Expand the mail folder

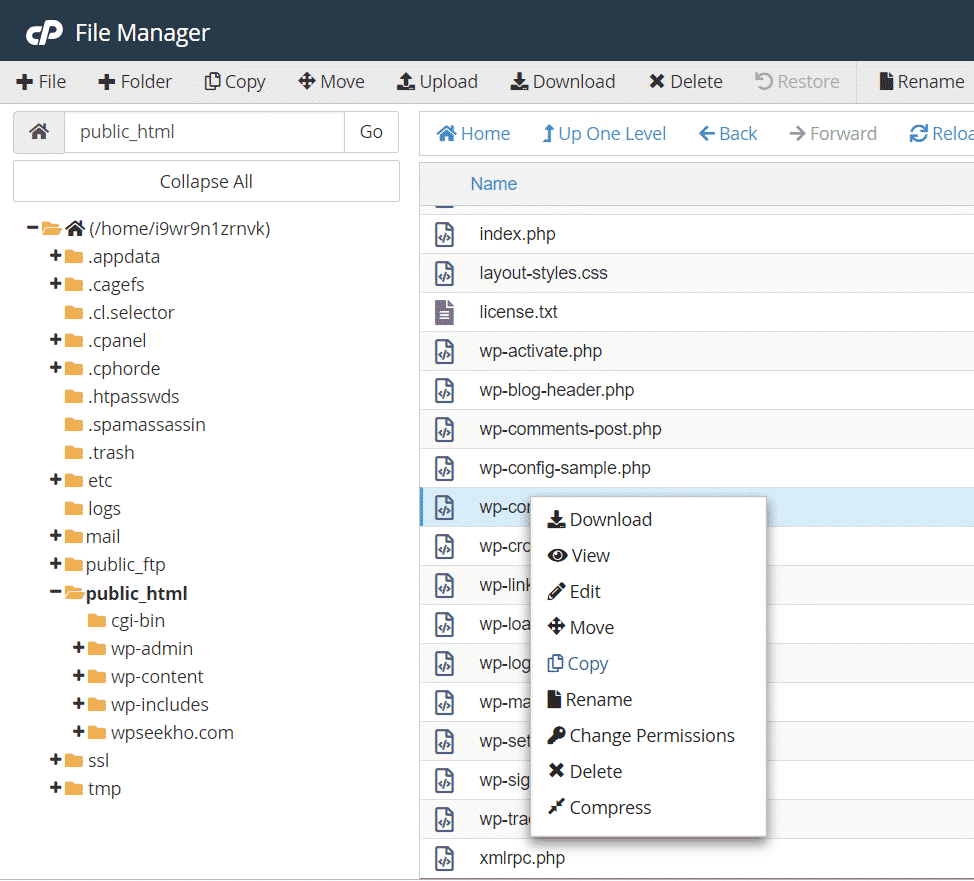click(x=55, y=536)
